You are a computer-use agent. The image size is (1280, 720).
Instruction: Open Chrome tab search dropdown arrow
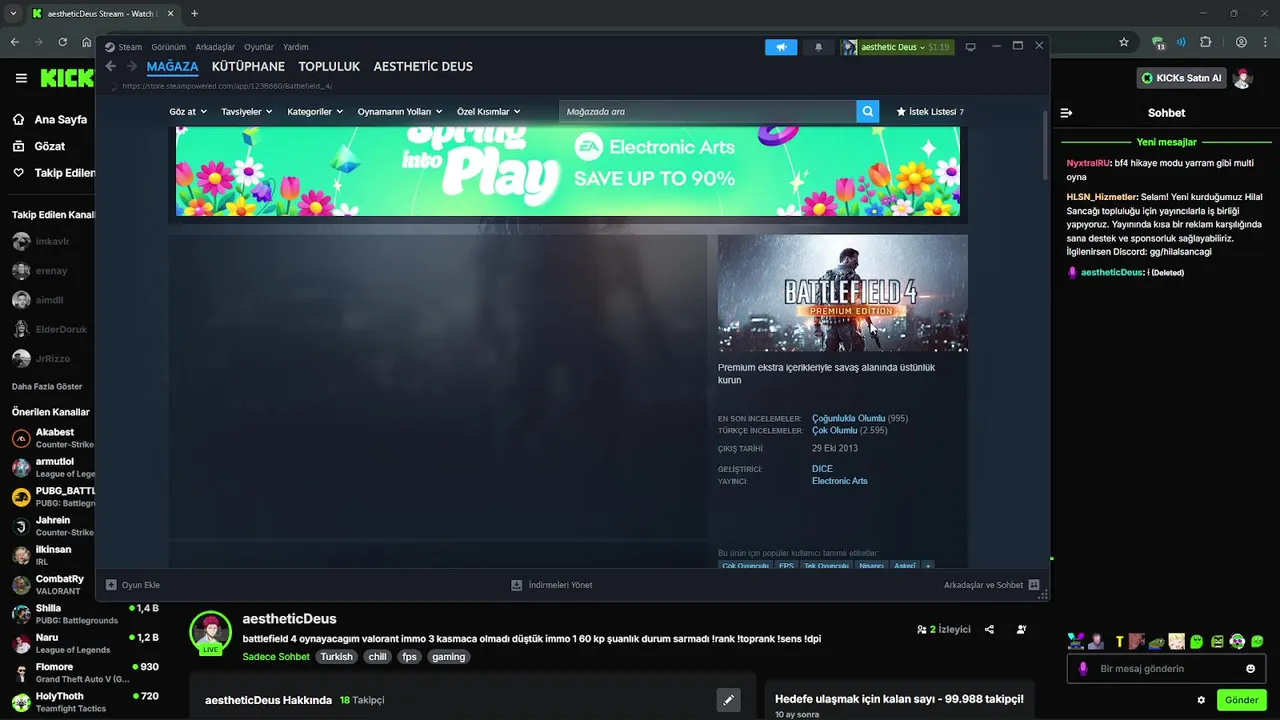click(x=13, y=14)
